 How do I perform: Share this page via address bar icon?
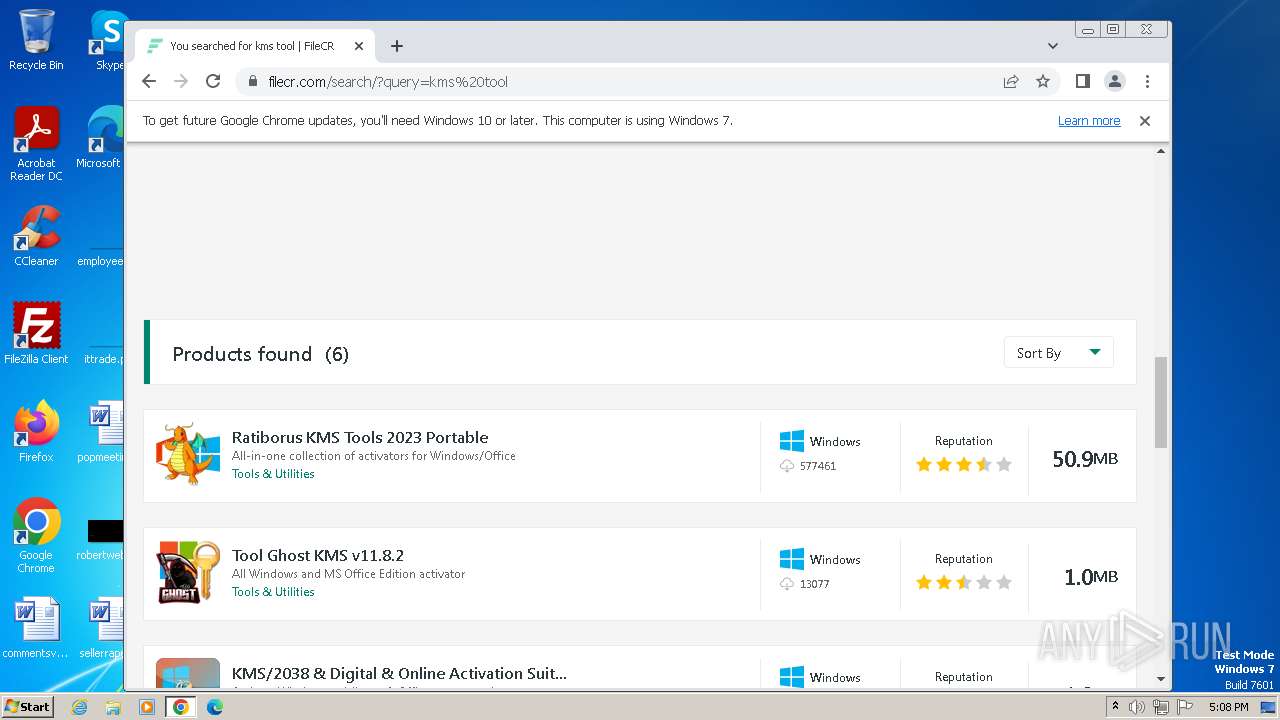tap(1011, 81)
